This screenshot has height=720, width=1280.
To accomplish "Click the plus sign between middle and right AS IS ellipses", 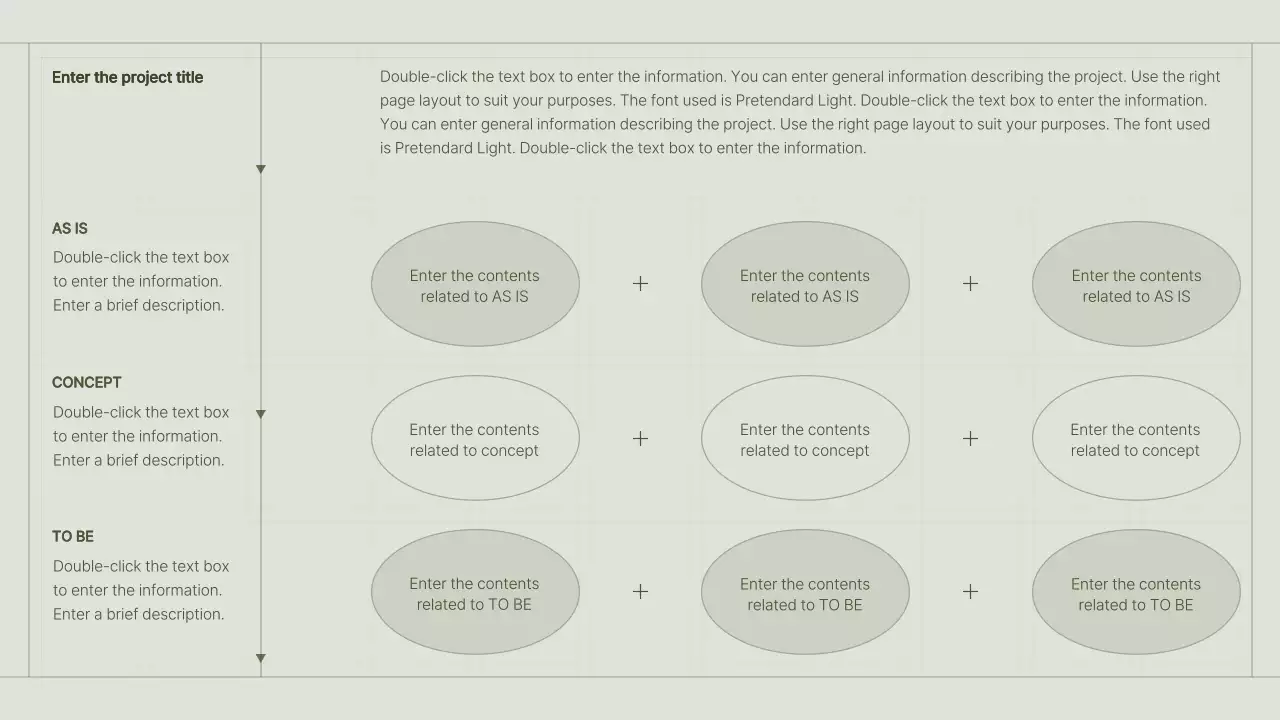I will pos(970,284).
